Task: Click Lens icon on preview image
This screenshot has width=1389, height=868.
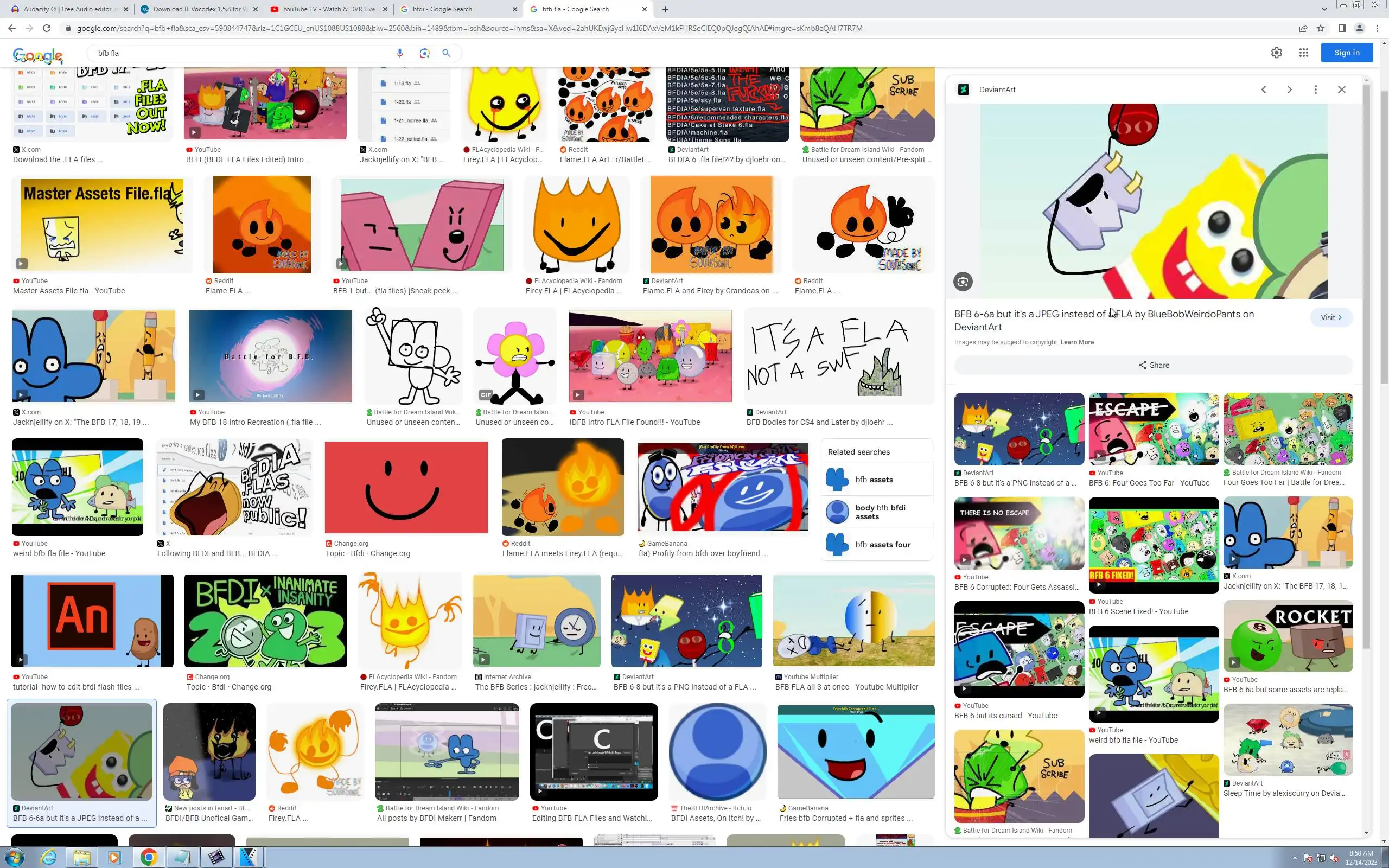Action: click(963, 282)
